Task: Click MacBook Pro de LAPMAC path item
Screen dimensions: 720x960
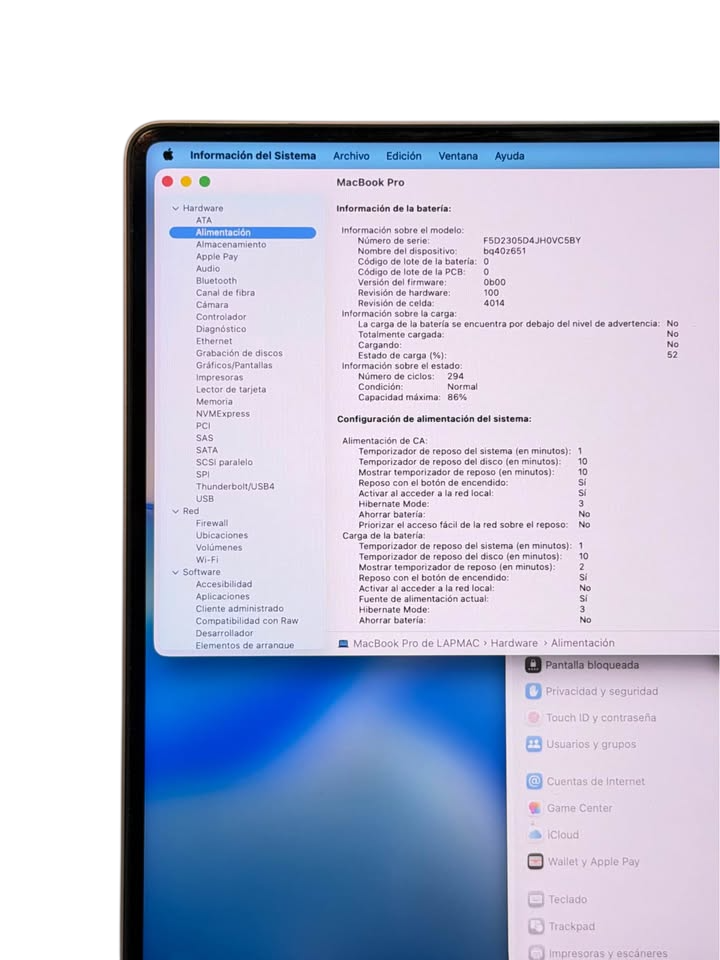Action: point(416,643)
